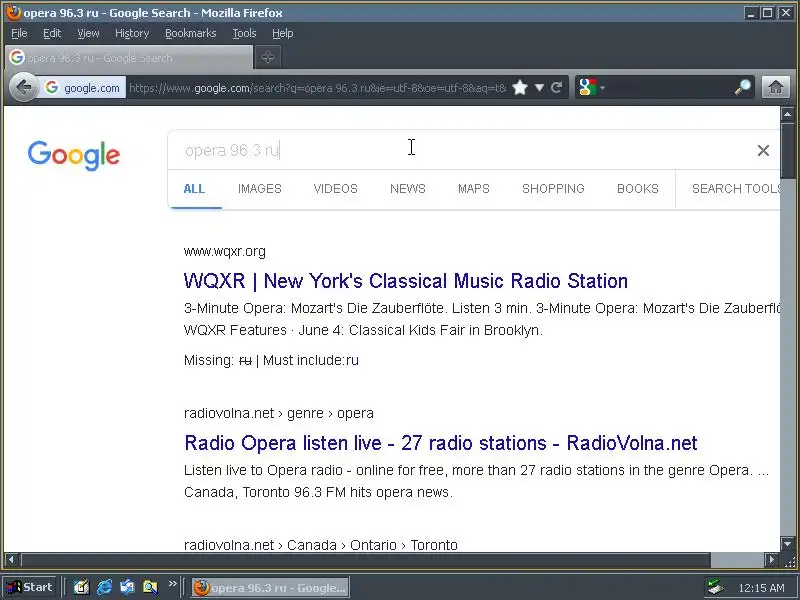Launch Internet Explorer from quick launch
Viewport: 800px width, 600px height.
[x=105, y=587]
